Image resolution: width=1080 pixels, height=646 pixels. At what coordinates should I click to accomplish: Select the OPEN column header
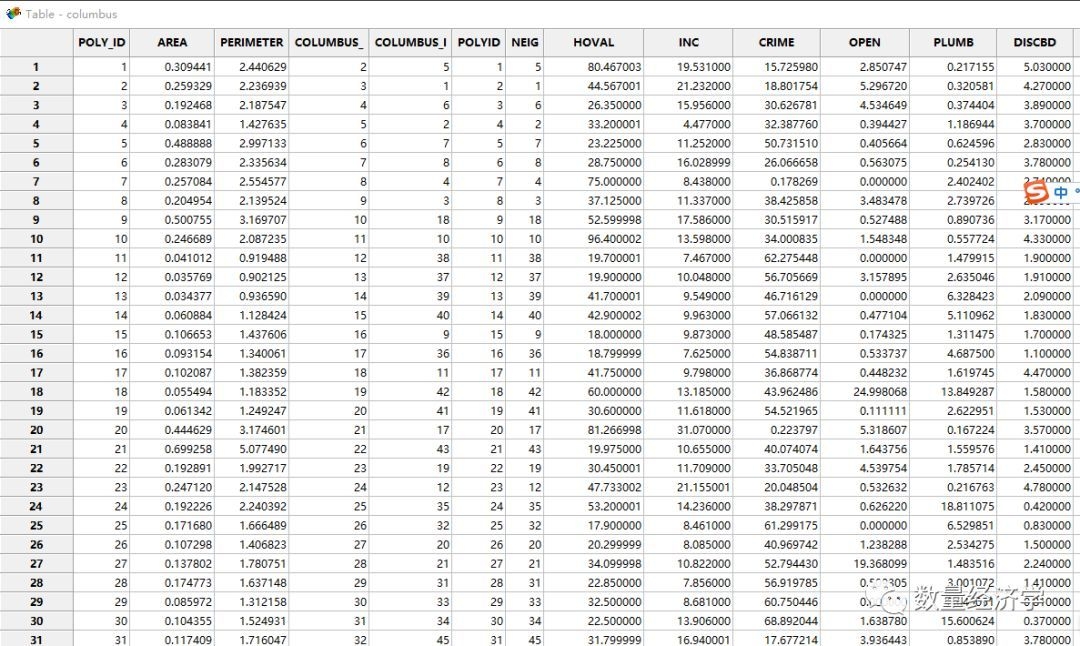tap(864, 42)
